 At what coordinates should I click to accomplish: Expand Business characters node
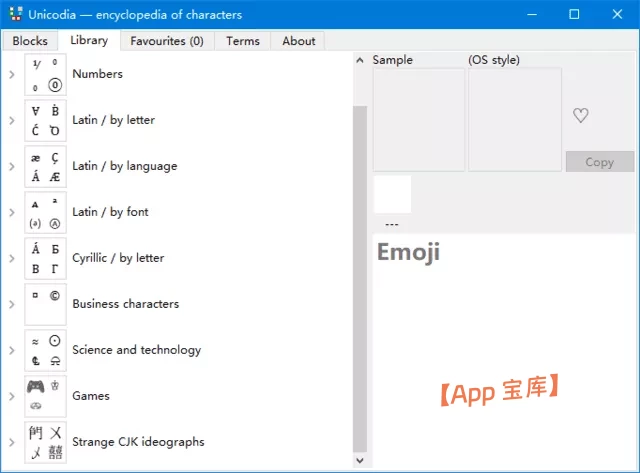coord(12,304)
